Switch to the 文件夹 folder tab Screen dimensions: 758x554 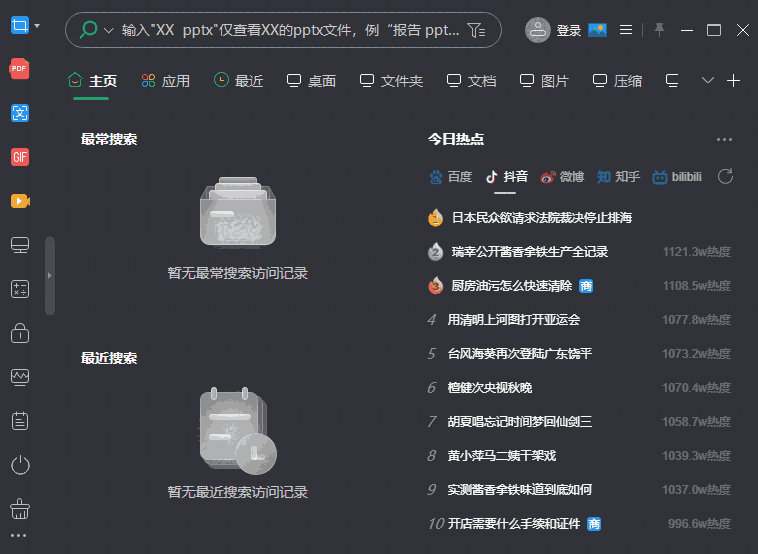(392, 81)
